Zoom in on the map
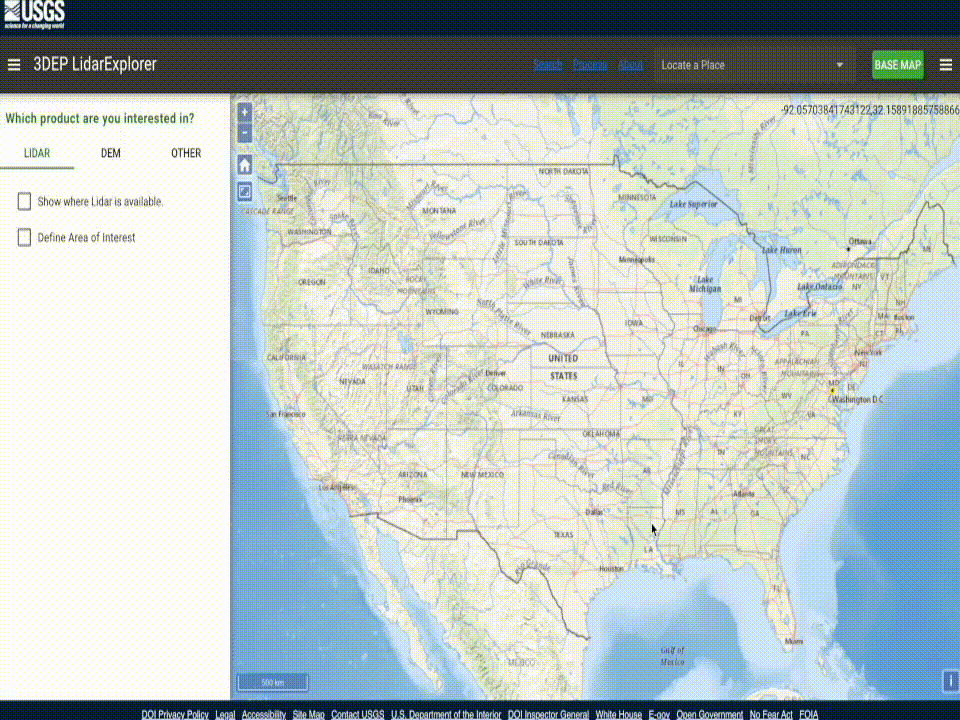Viewport: 960px width, 720px height. click(245, 112)
